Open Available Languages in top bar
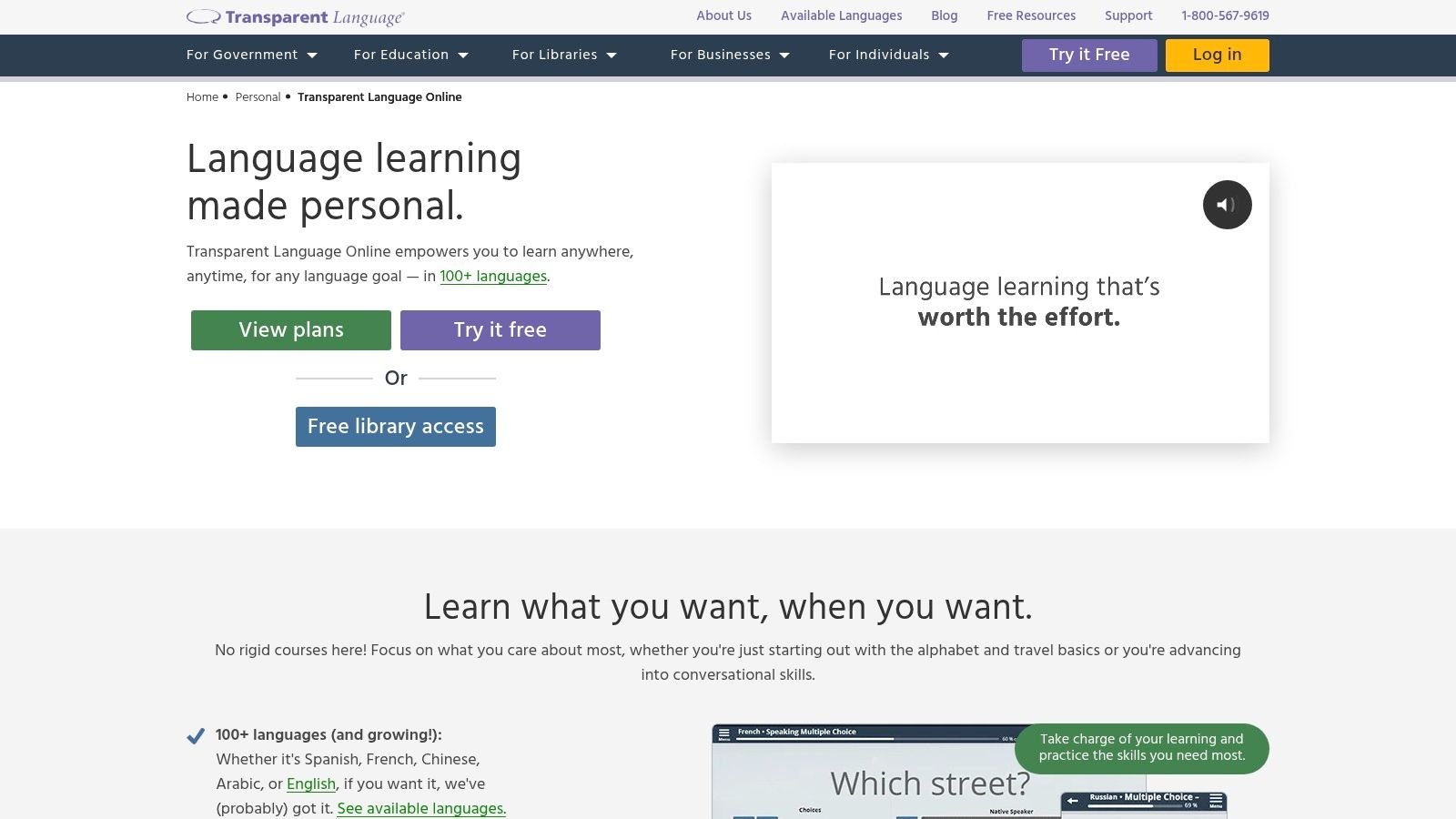The image size is (1456, 819). [842, 15]
